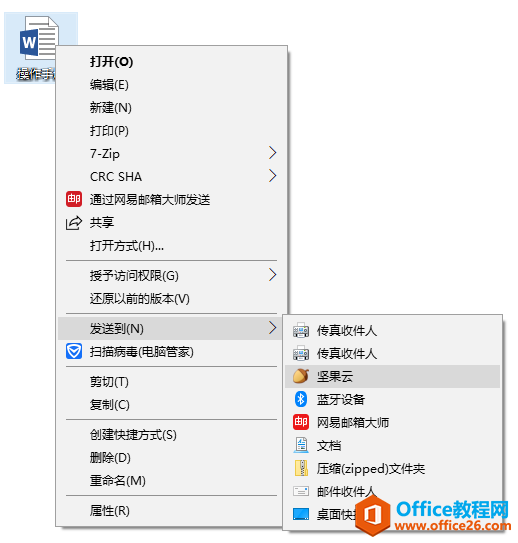Expand the 发送到(N) submenu arrow
The height and width of the screenshot is (543, 518).
pyautogui.click(x=273, y=328)
